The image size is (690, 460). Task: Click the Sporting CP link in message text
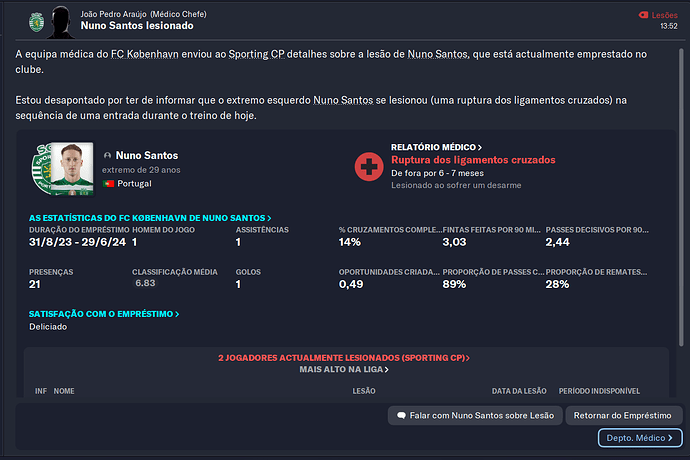[x=256, y=54]
